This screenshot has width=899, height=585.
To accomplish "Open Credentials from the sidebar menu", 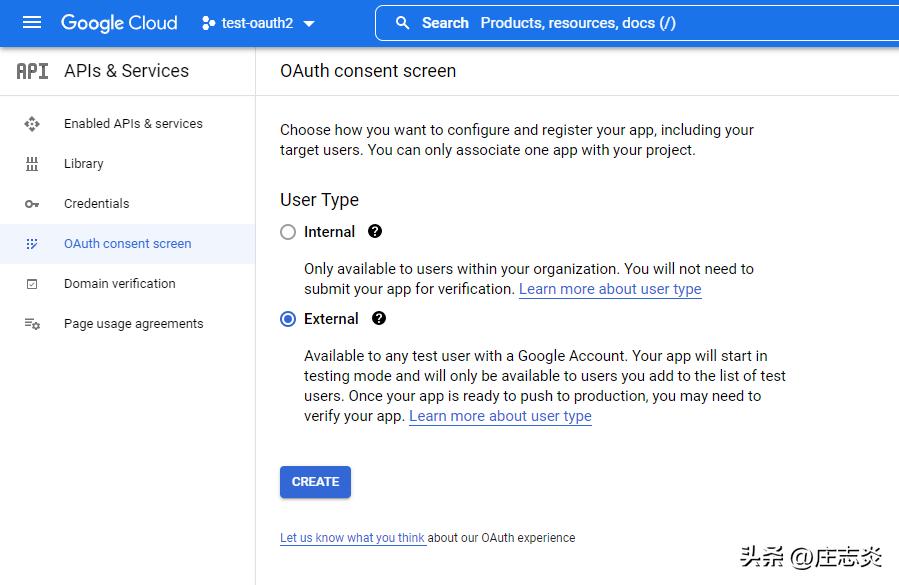I will tap(96, 203).
